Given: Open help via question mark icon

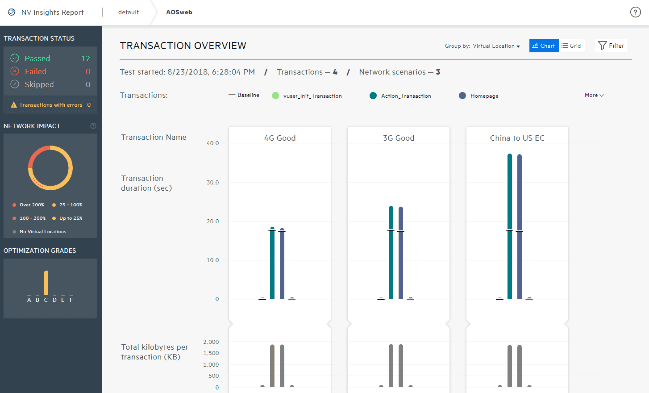Looking at the screenshot, I should point(635,12).
